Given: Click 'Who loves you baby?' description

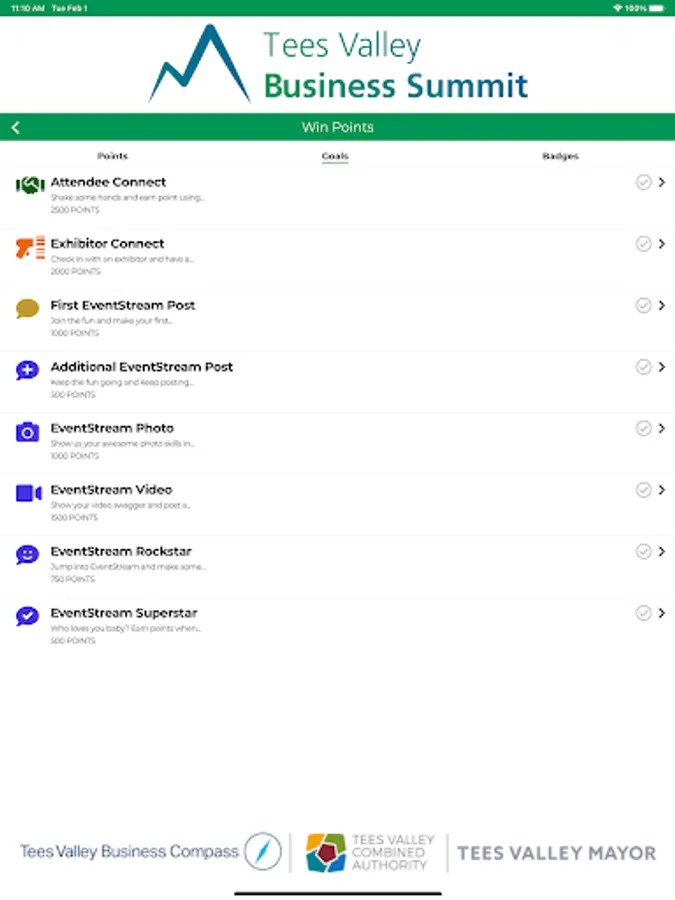Looking at the screenshot, I should click(125, 628).
